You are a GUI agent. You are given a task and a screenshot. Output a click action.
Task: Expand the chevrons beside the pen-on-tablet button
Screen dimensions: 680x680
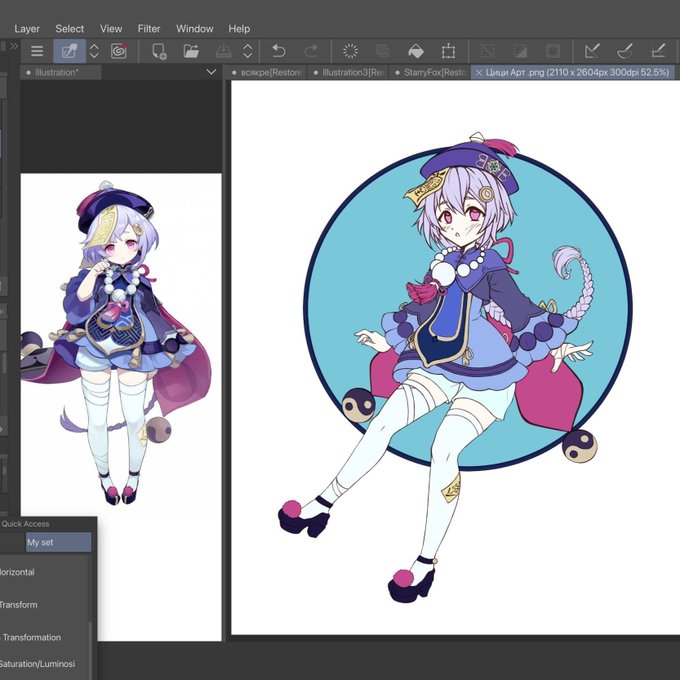click(94, 51)
